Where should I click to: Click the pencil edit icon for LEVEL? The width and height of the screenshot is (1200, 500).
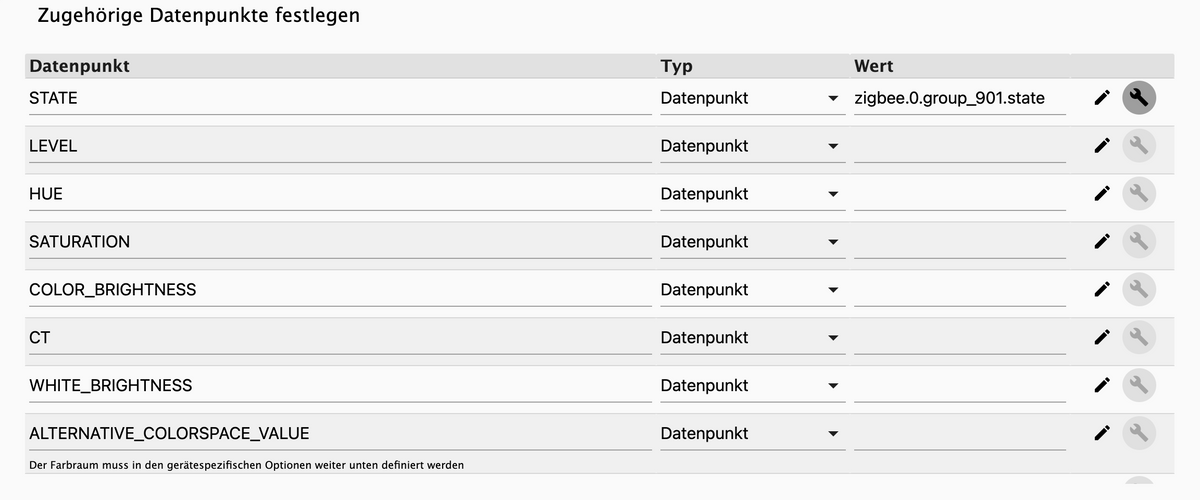tap(1102, 146)
